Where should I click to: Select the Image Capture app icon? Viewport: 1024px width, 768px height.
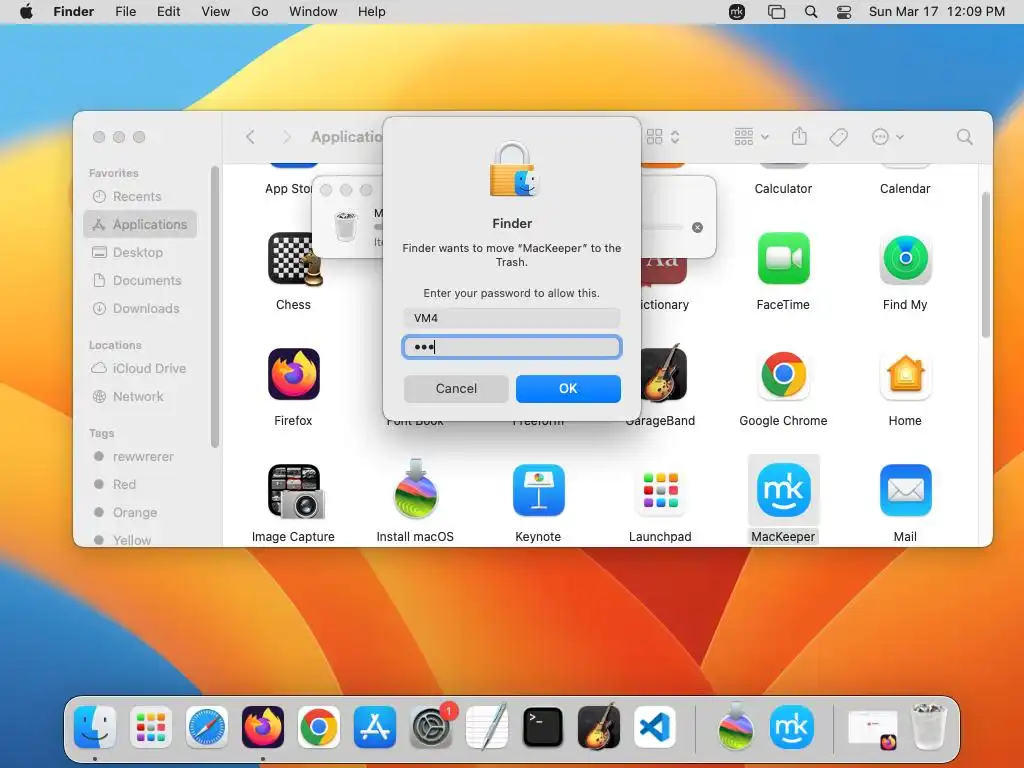[294, 491]
